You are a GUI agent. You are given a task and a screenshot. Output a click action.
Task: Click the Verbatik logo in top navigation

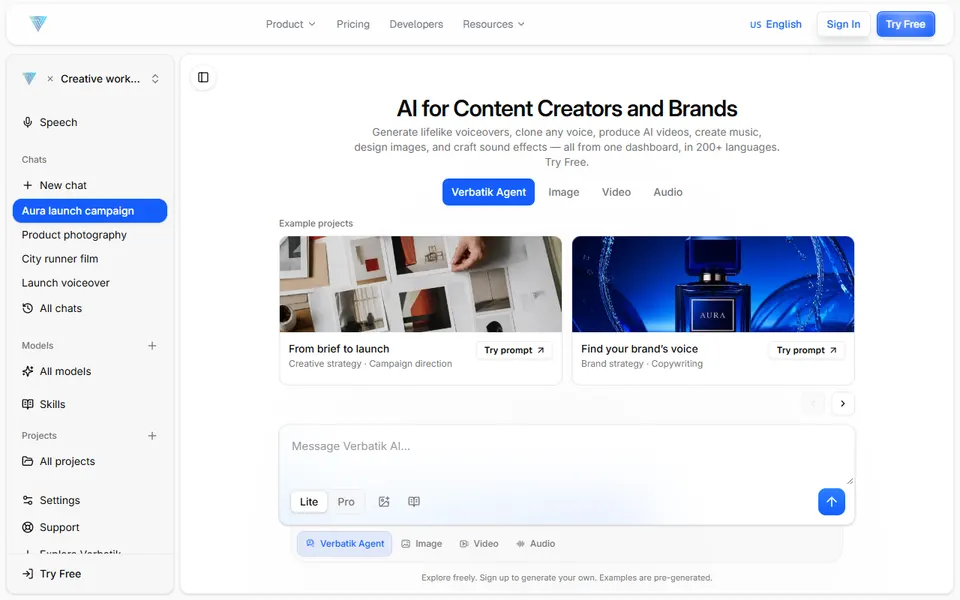(x=38, y=24)
